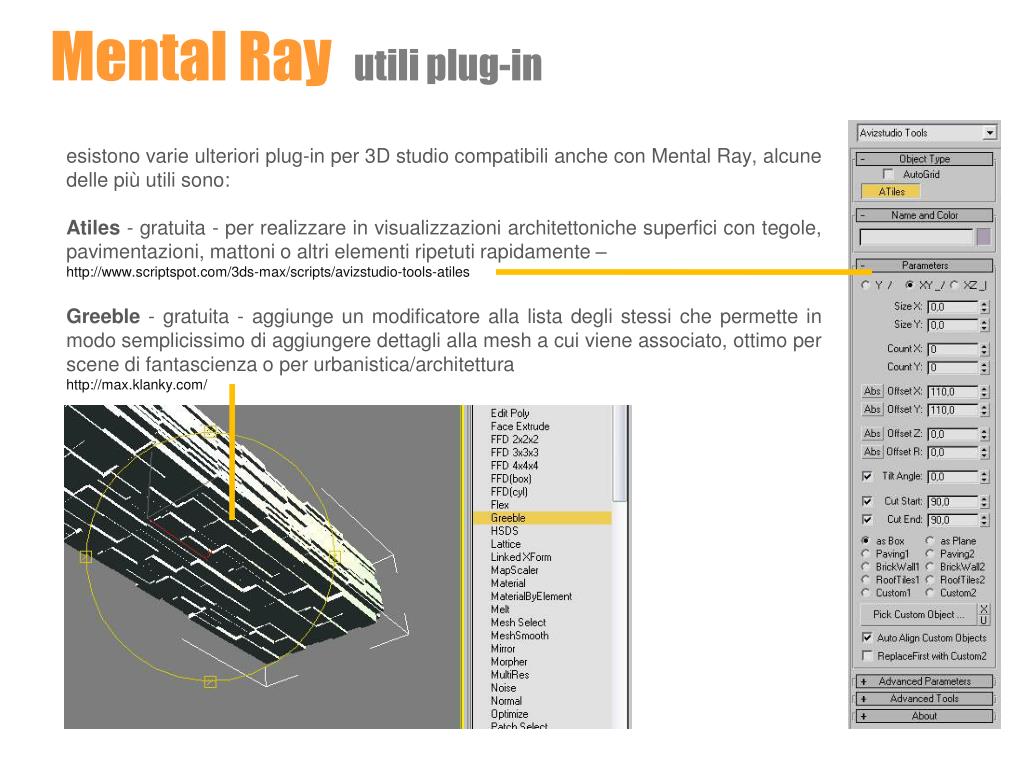The width and height of the screenshot is (1024, 768).
Task: Toggle the Abs button for Offset R
Action: pos(872,452)
